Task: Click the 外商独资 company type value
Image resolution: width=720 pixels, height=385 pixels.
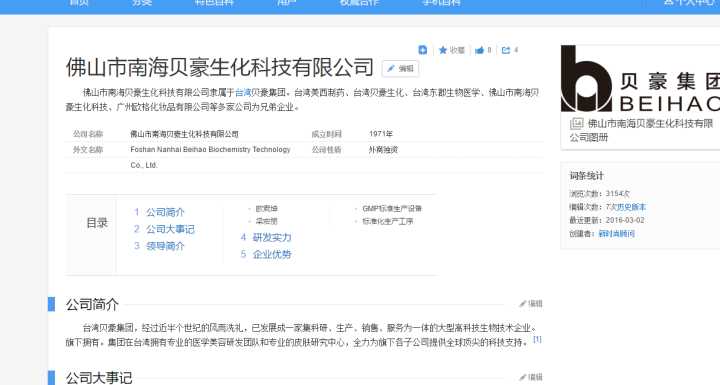Action: pos(383,150)
